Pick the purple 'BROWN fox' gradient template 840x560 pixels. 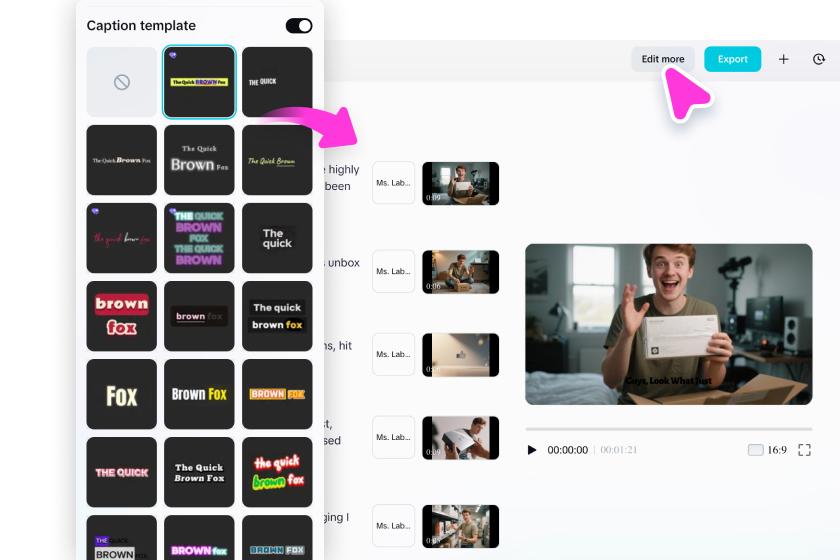tap(199, 538)
